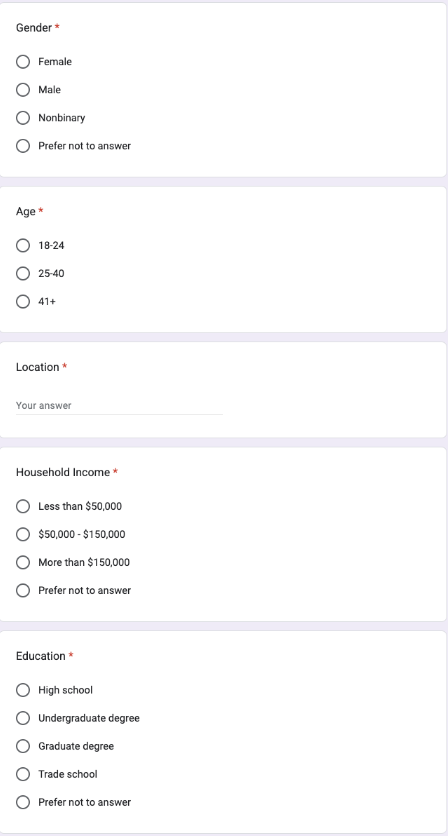Click the Household Income question title
The image size is (448, 836).
pos(63,472)
